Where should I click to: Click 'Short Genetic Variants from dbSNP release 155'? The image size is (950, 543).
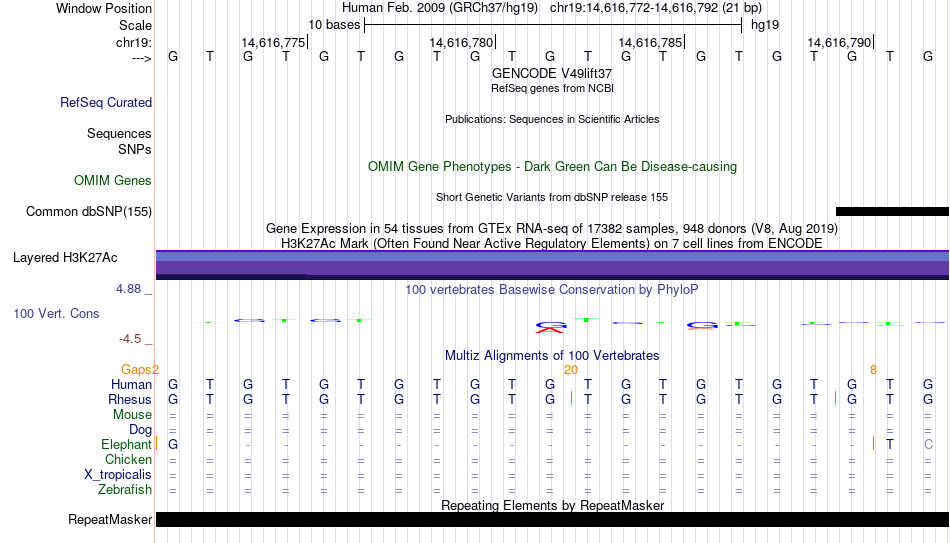tap(552, 198)
